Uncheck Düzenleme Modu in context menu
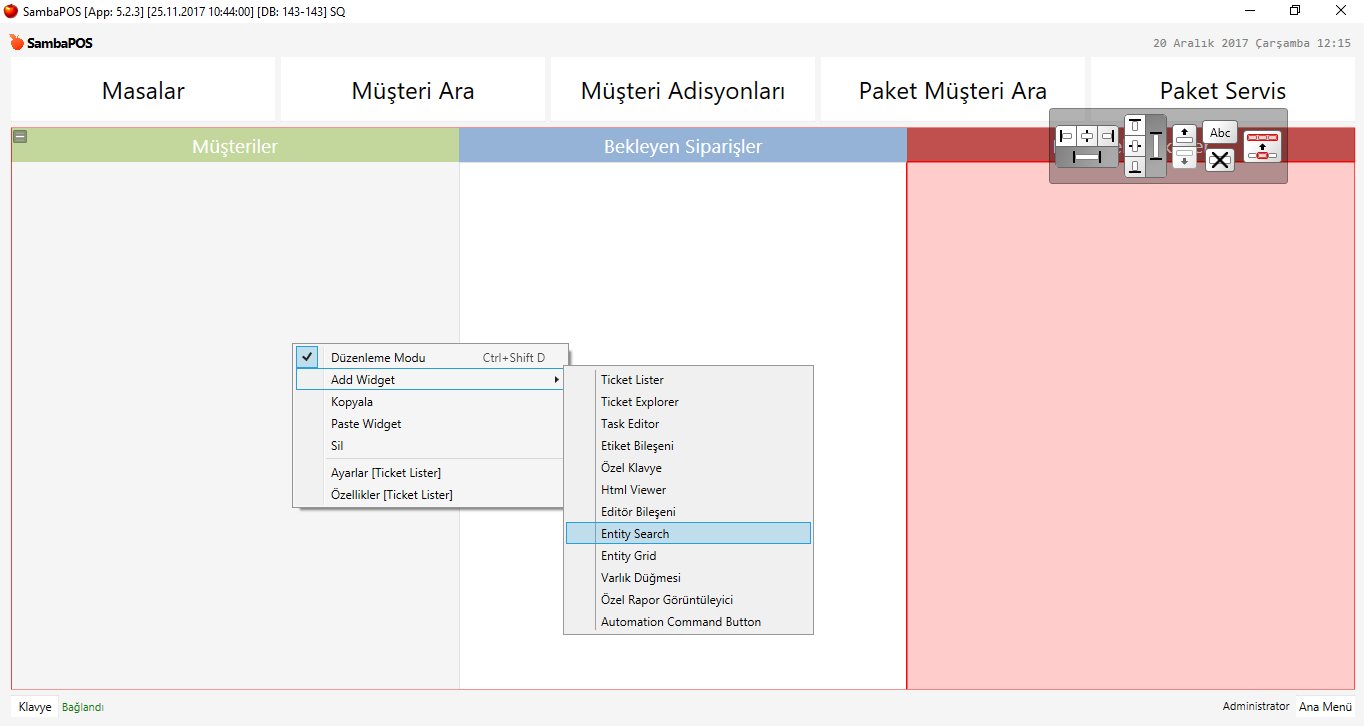The height and width of the screenshot is (726, 1364). [378, 358]
